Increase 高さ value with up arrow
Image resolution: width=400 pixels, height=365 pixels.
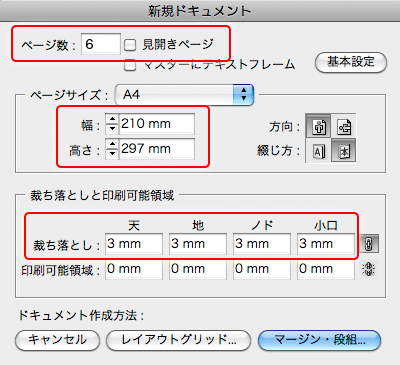pyautogui.click(x=112, y=144)
